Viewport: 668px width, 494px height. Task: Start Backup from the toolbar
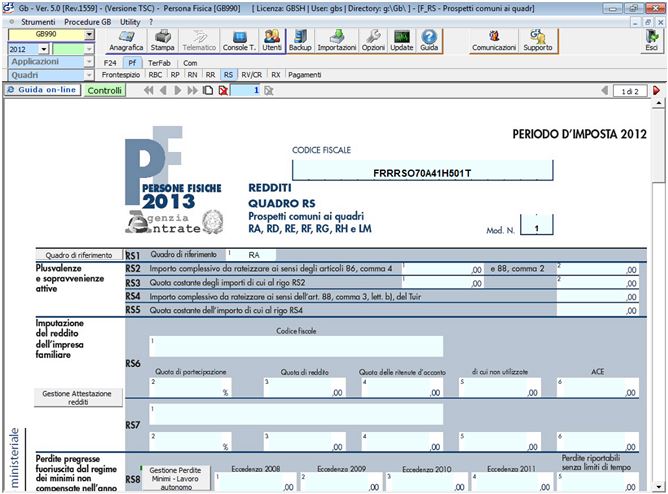coord(300,41)
